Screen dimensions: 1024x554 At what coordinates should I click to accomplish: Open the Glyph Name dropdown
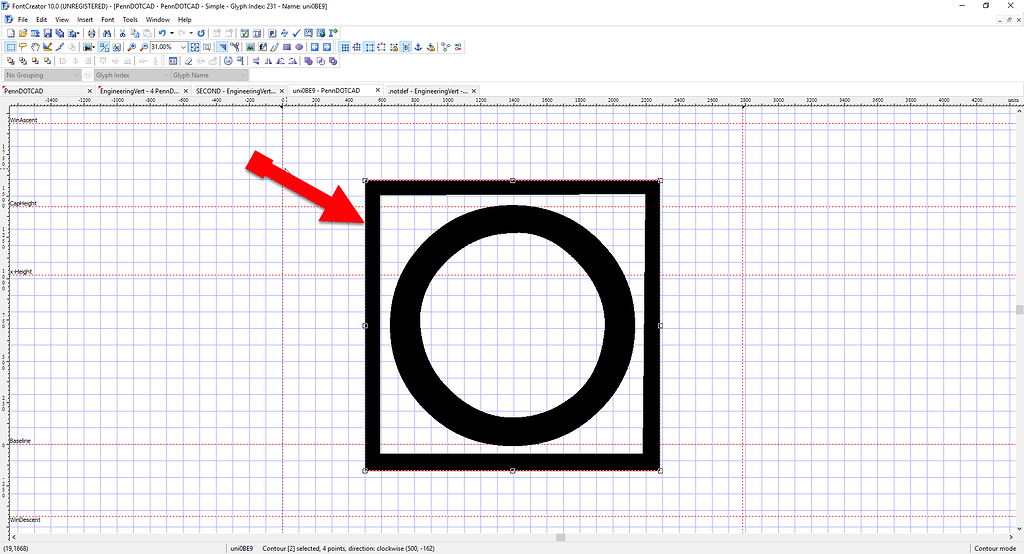[x=210, y=75]
